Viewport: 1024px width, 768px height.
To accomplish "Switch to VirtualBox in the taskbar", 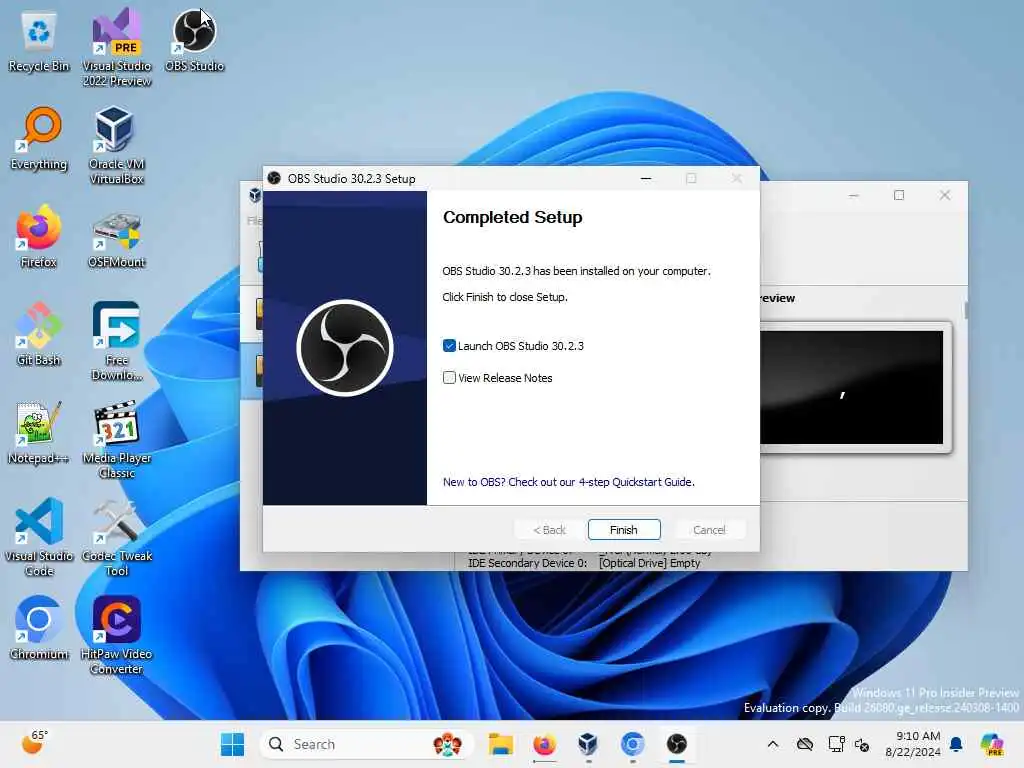I will tap(588, 744).
